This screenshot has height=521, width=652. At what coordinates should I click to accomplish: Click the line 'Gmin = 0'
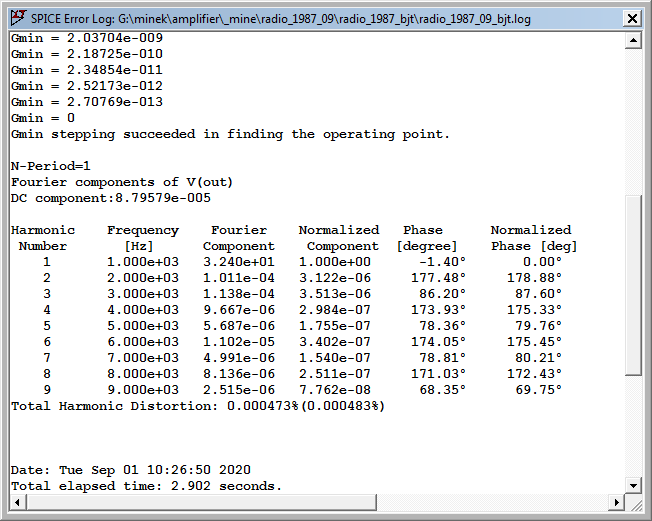43,118
